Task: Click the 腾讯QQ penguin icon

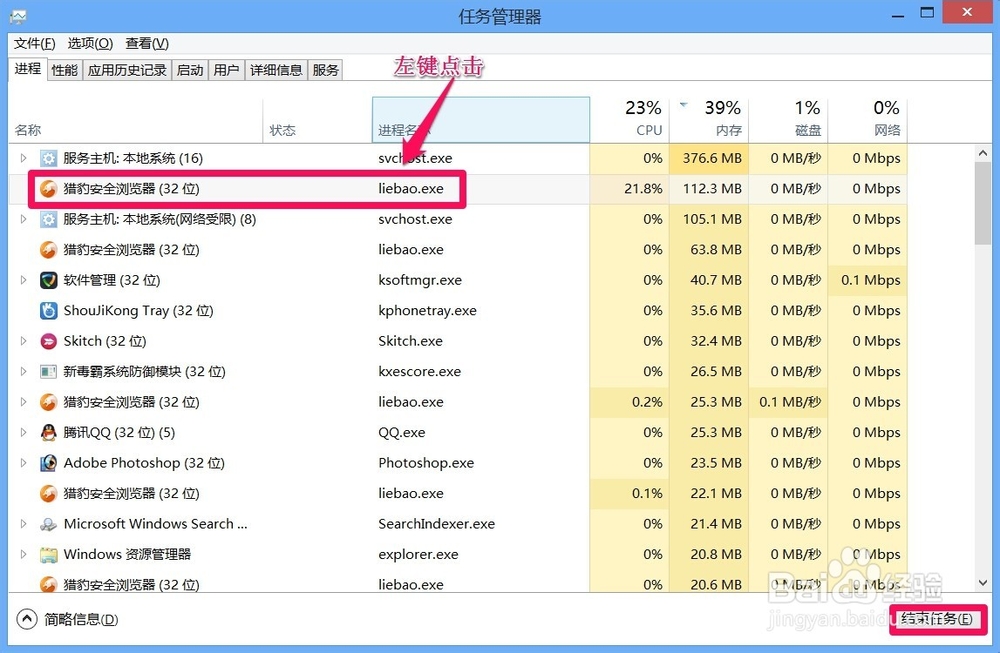Action: 48,432
